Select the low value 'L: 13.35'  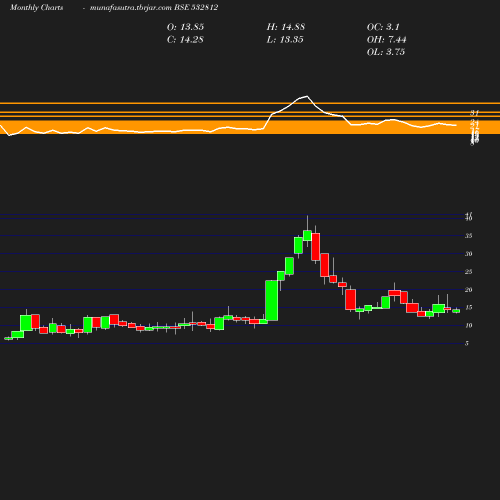pyautogui.click(x=285, y=40)
